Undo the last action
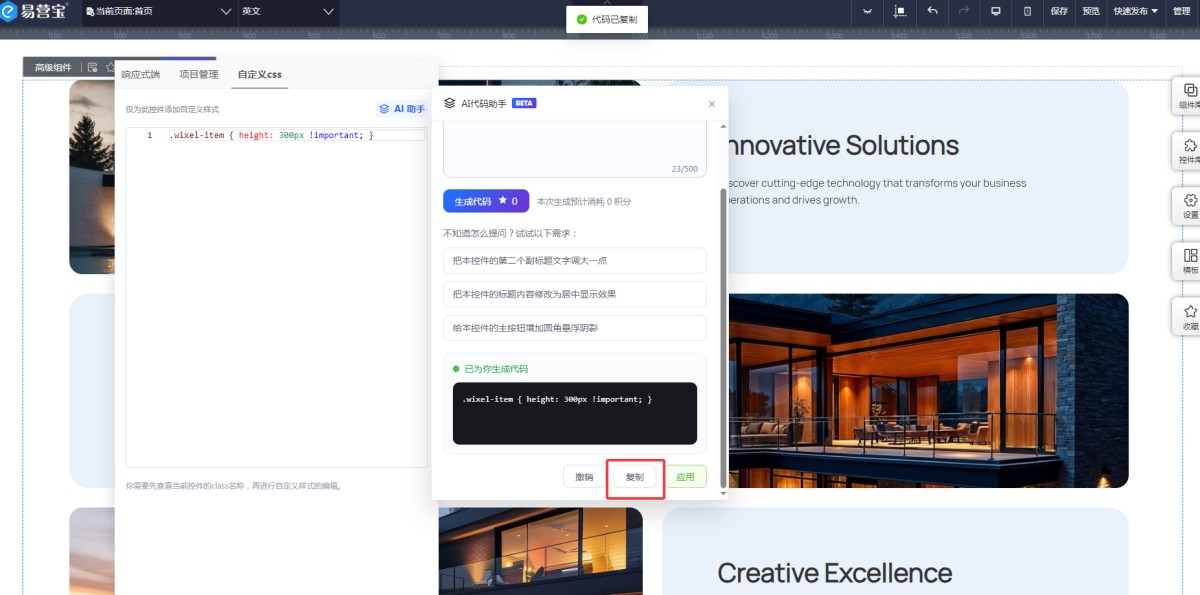Screen dimensions: 1200x595 (932, 12)
